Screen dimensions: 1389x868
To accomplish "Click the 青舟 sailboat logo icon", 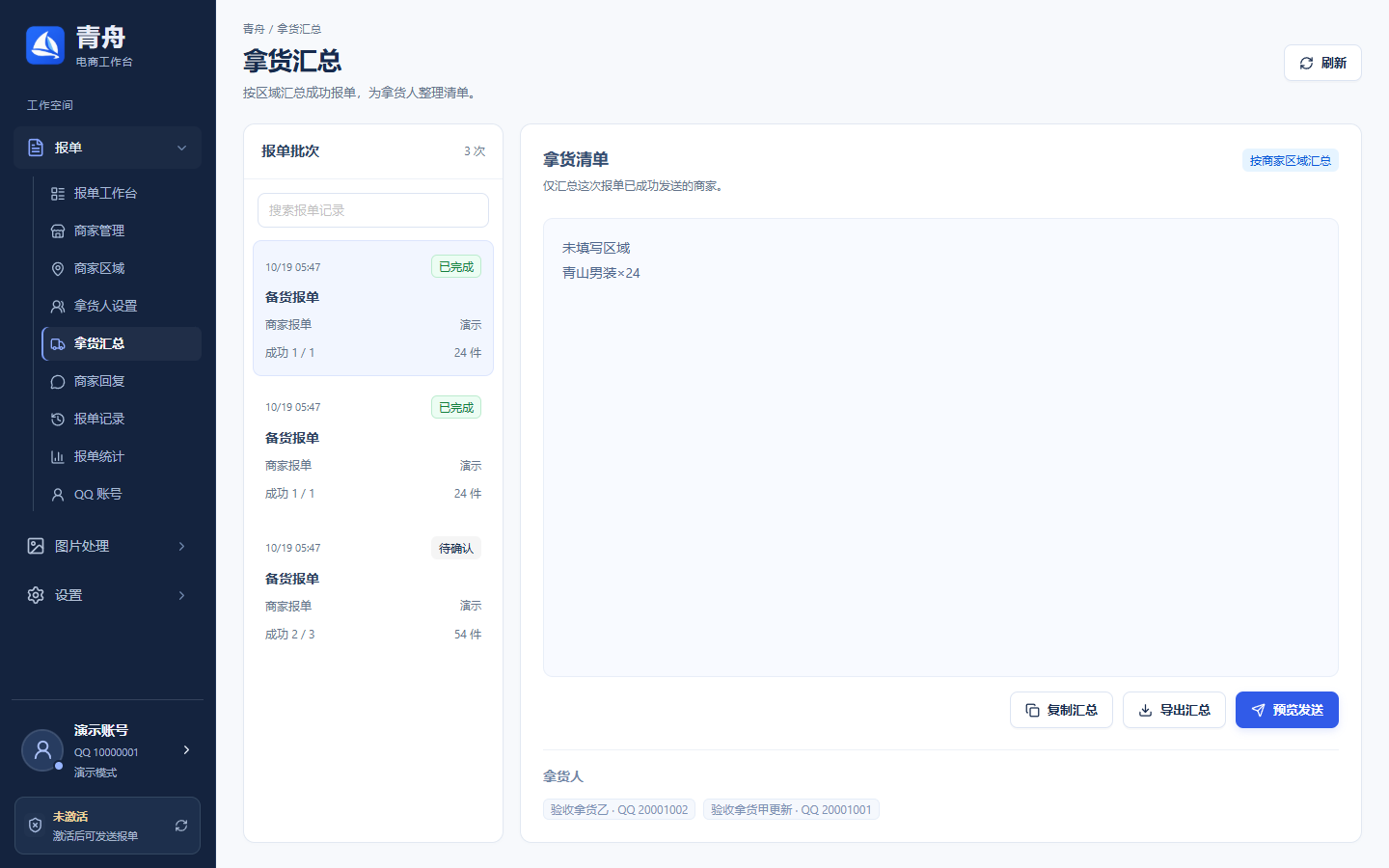I will (45, 45).
